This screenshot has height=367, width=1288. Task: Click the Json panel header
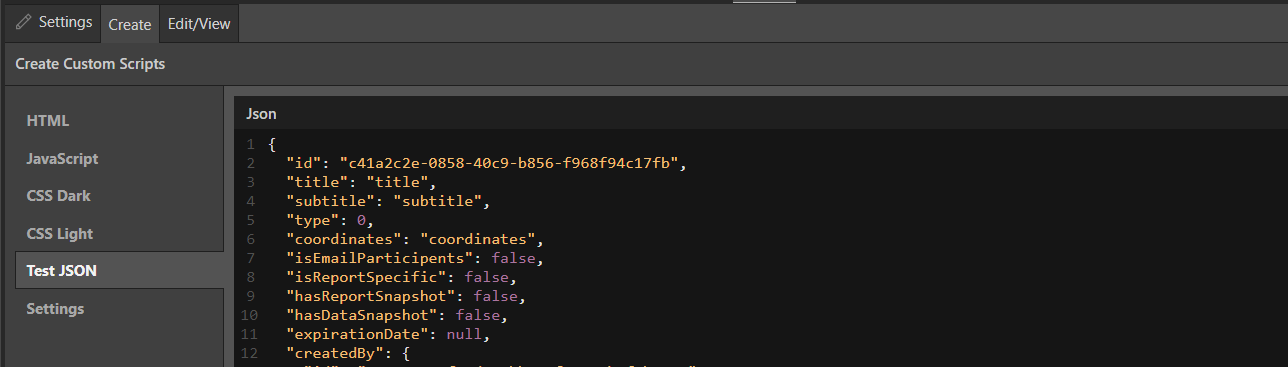pyautogui.click(x=760, y=114)
